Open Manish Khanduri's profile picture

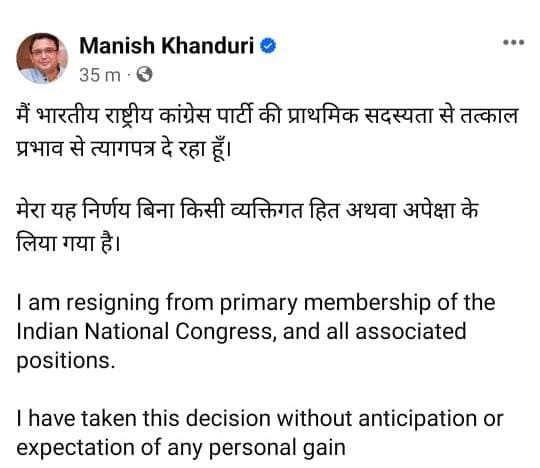point(42,58)
